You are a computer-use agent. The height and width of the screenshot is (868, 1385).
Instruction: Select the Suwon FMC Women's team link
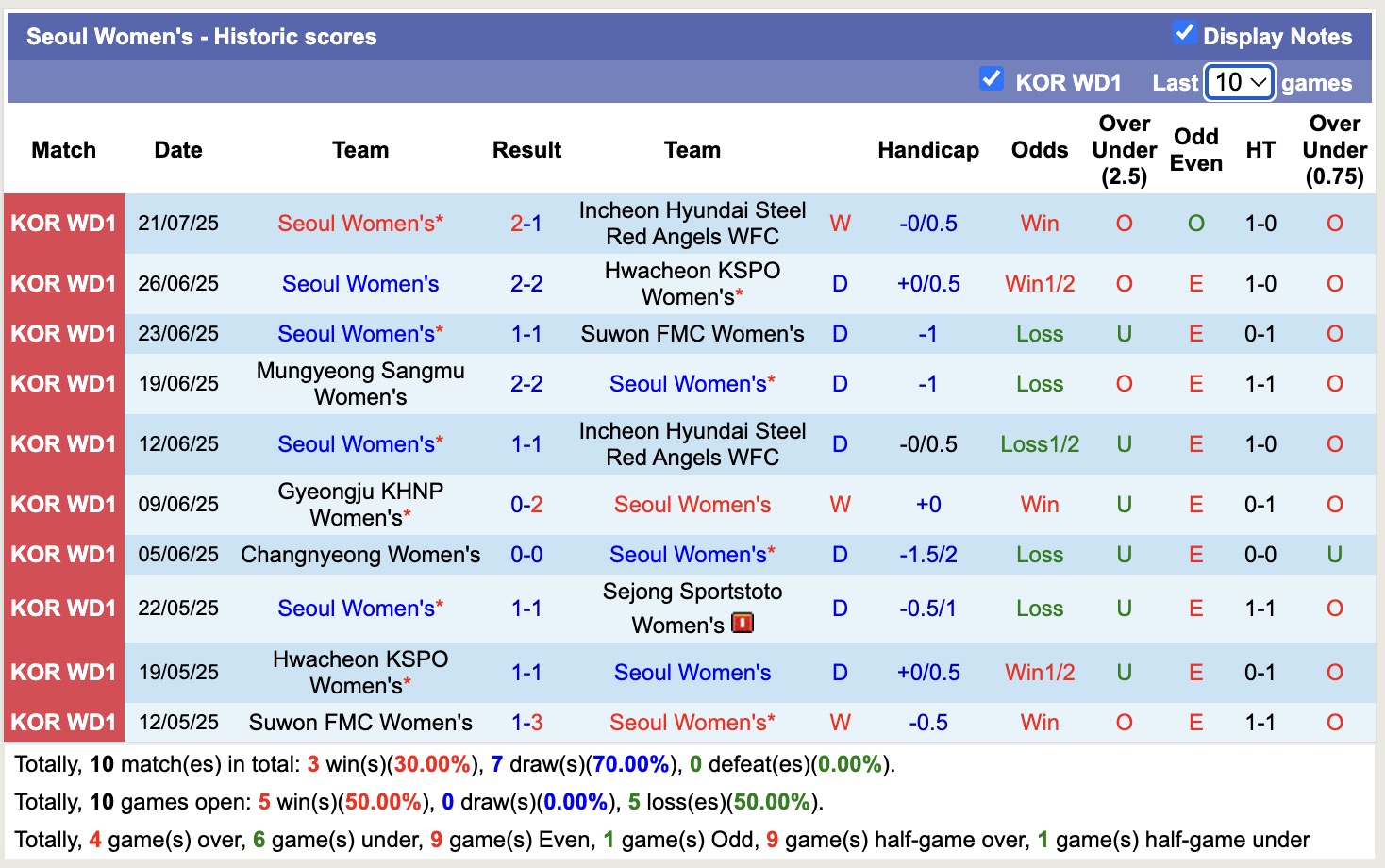pyautogui.click(x=692, y=333)
